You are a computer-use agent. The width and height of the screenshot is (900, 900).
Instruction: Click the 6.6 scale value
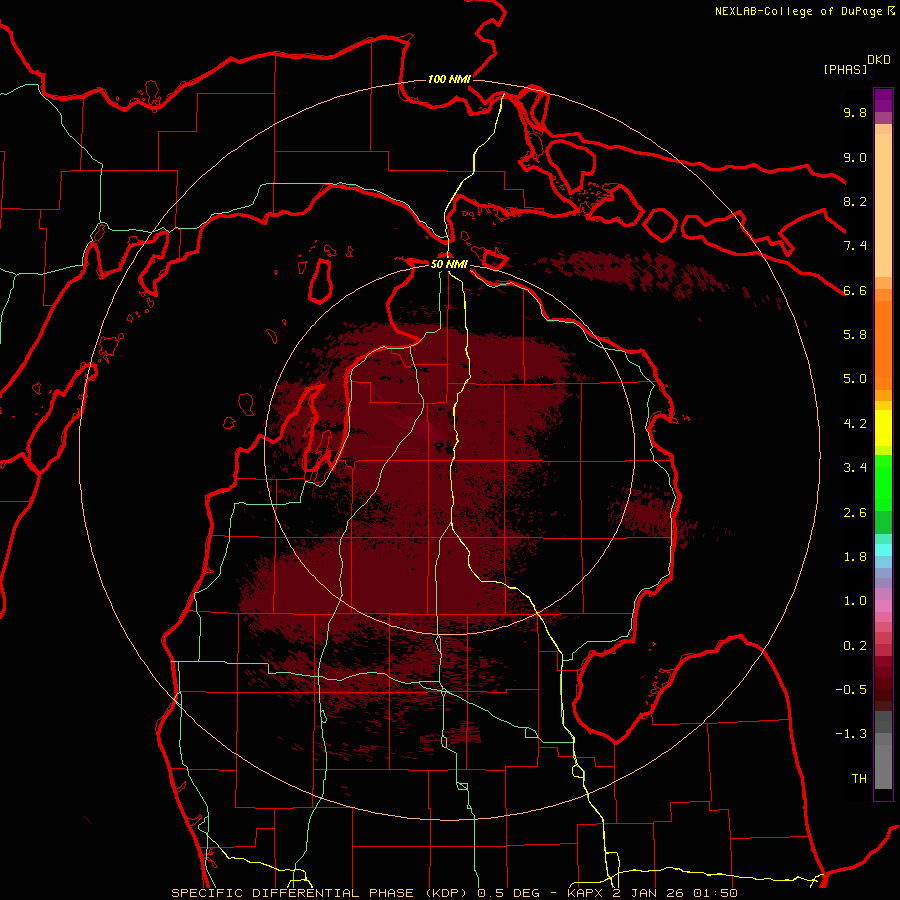pos(855,290)
